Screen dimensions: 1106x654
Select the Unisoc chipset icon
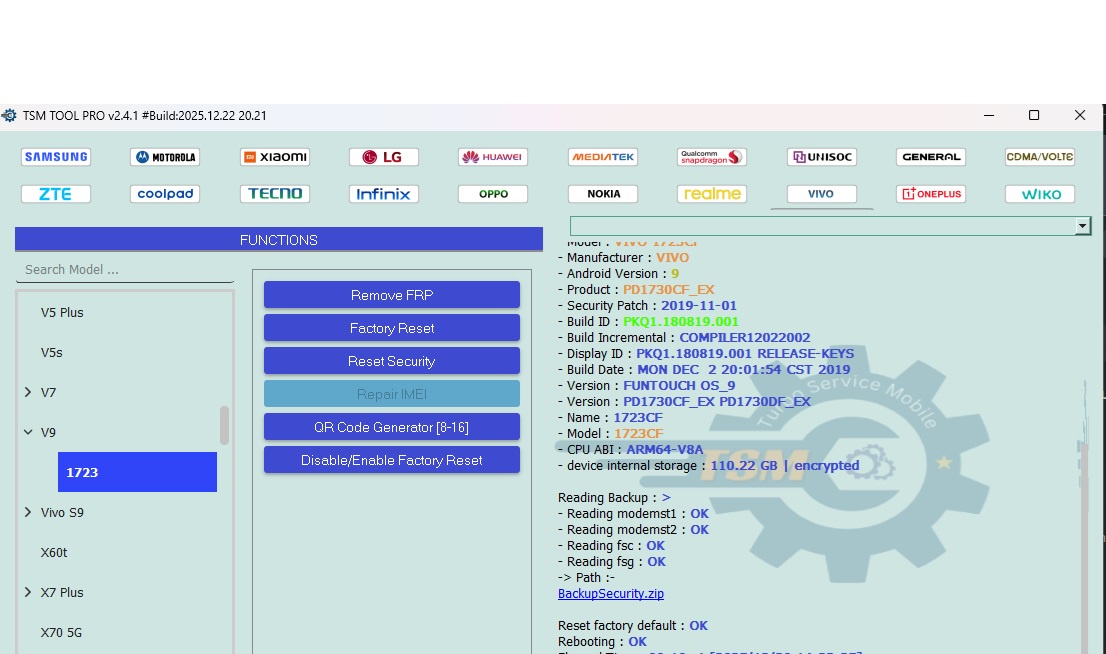pyautogui.click(x=822, y=157)
